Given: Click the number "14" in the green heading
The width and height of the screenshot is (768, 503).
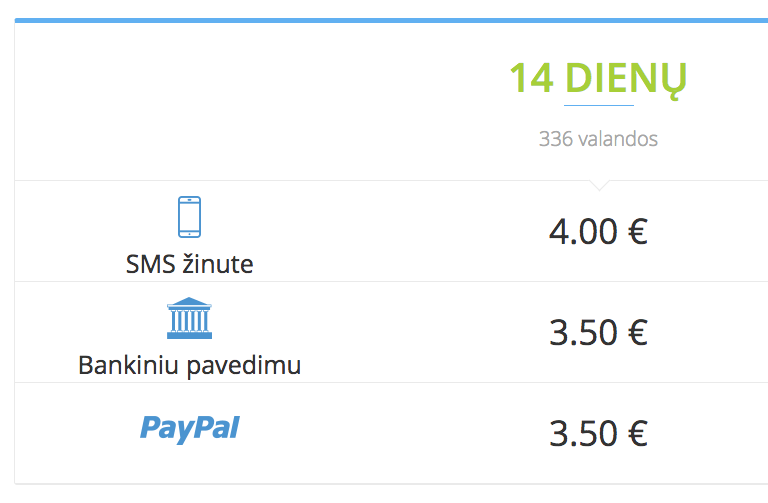Looking at the screenshot, I should [531, 78].
